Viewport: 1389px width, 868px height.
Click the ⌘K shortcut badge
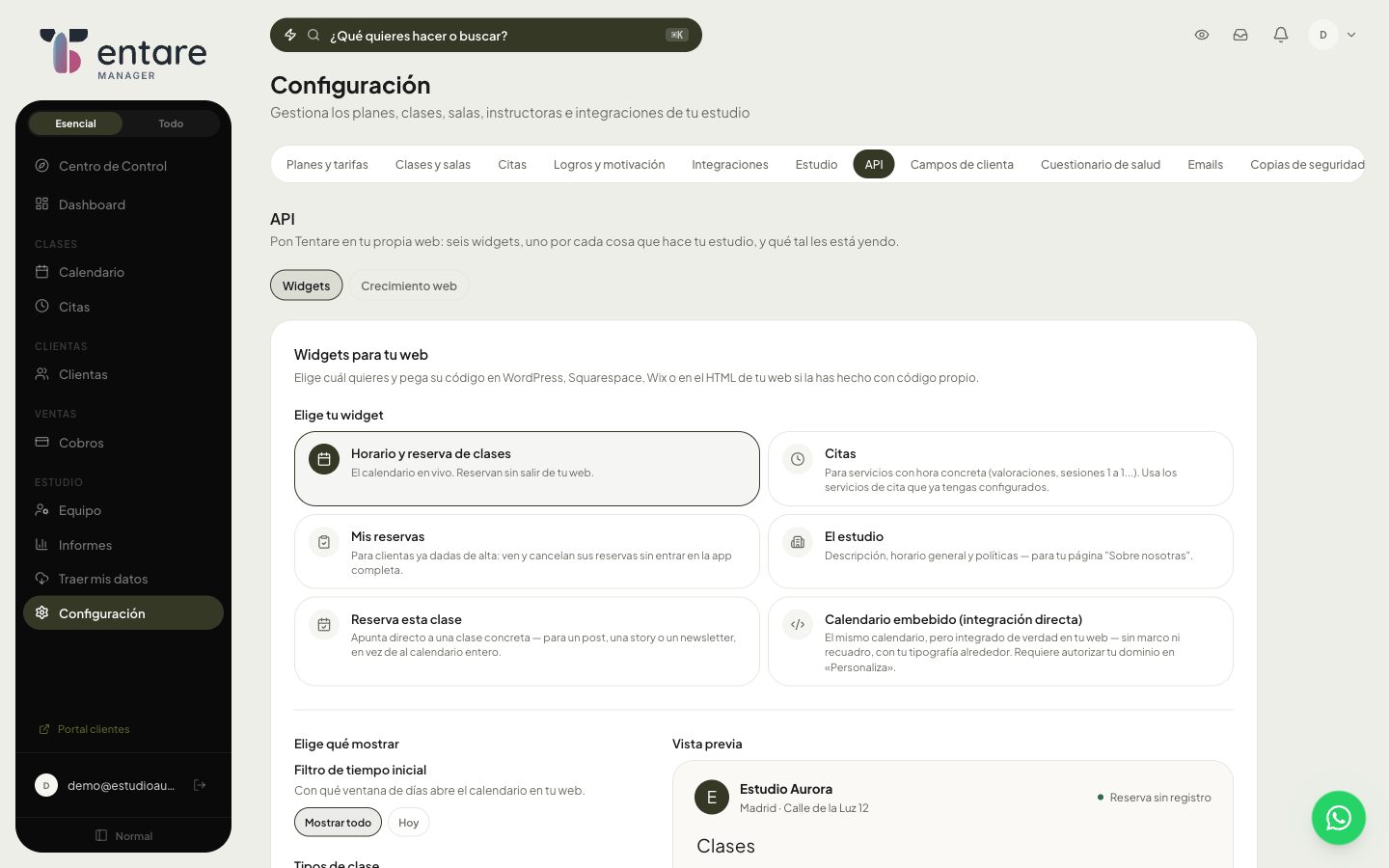click(677, 35)
